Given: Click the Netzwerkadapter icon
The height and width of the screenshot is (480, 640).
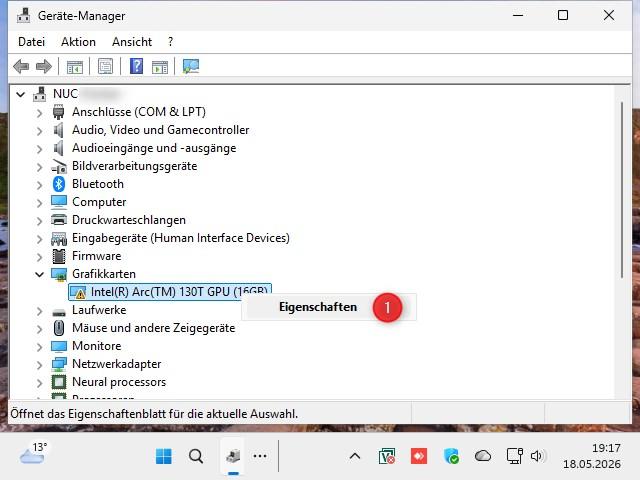Looking at the screenshot, I should click(59, 364).
